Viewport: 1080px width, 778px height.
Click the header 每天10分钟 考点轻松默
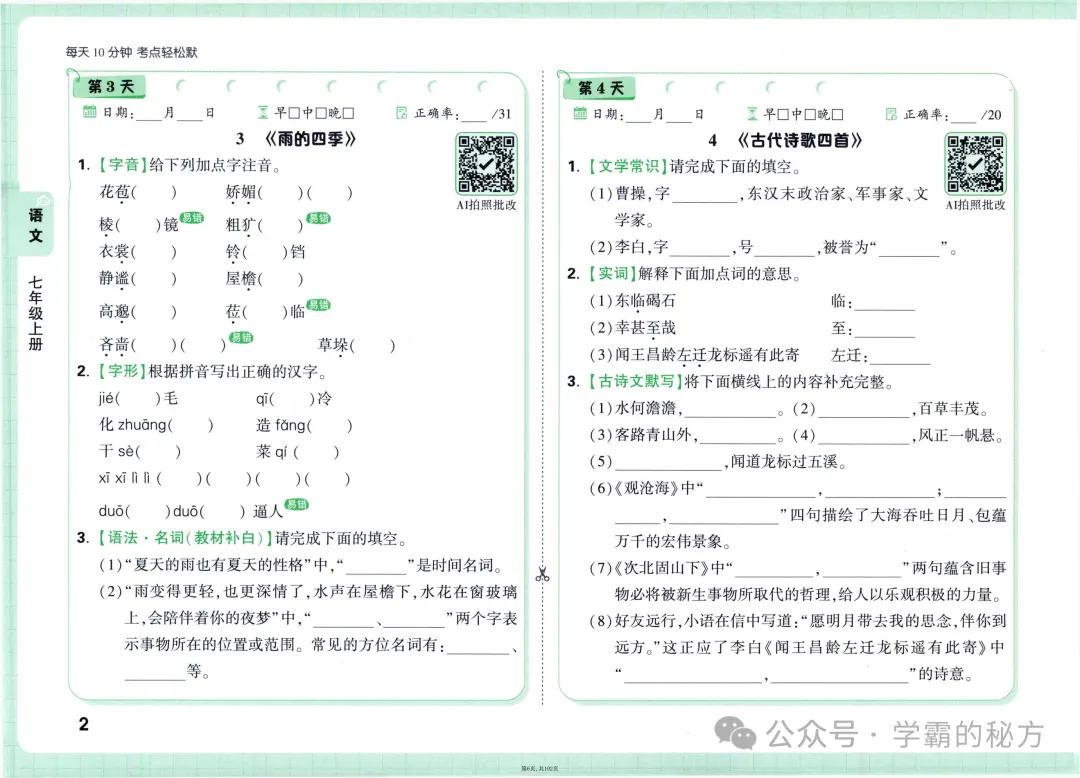pos(132,52)
